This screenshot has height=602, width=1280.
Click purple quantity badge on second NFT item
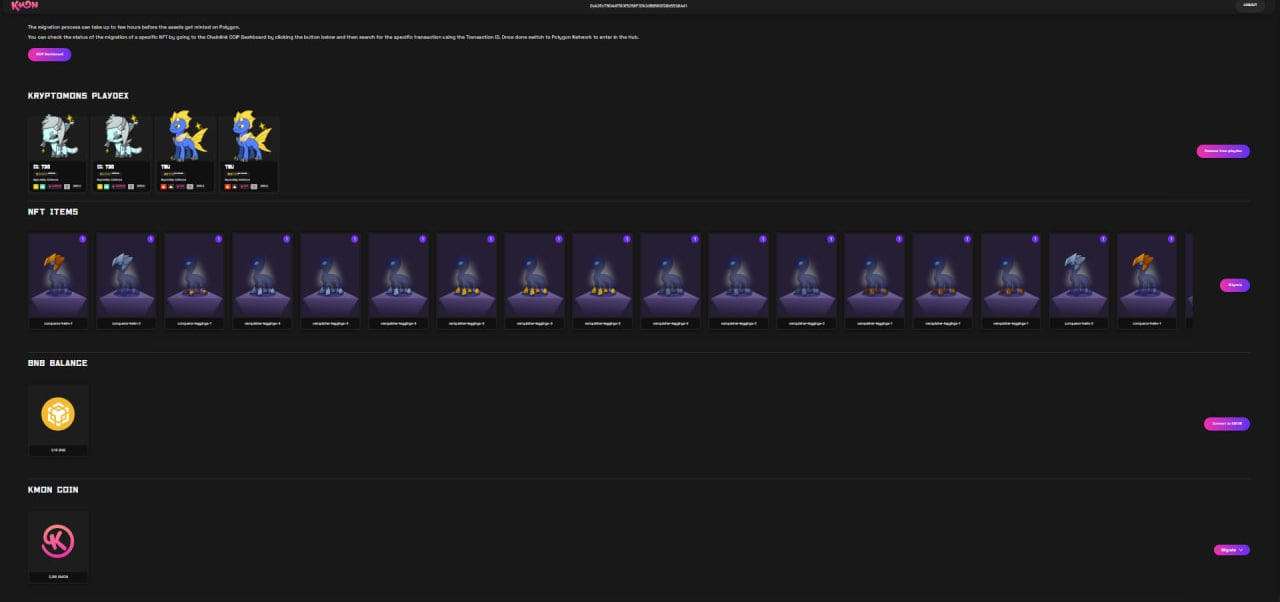coord(151,239)
